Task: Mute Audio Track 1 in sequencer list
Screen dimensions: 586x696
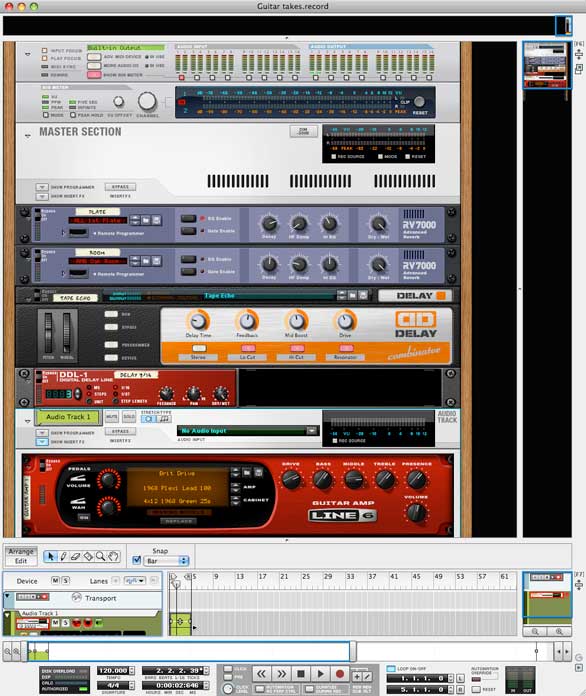Action: coord(55,623)
